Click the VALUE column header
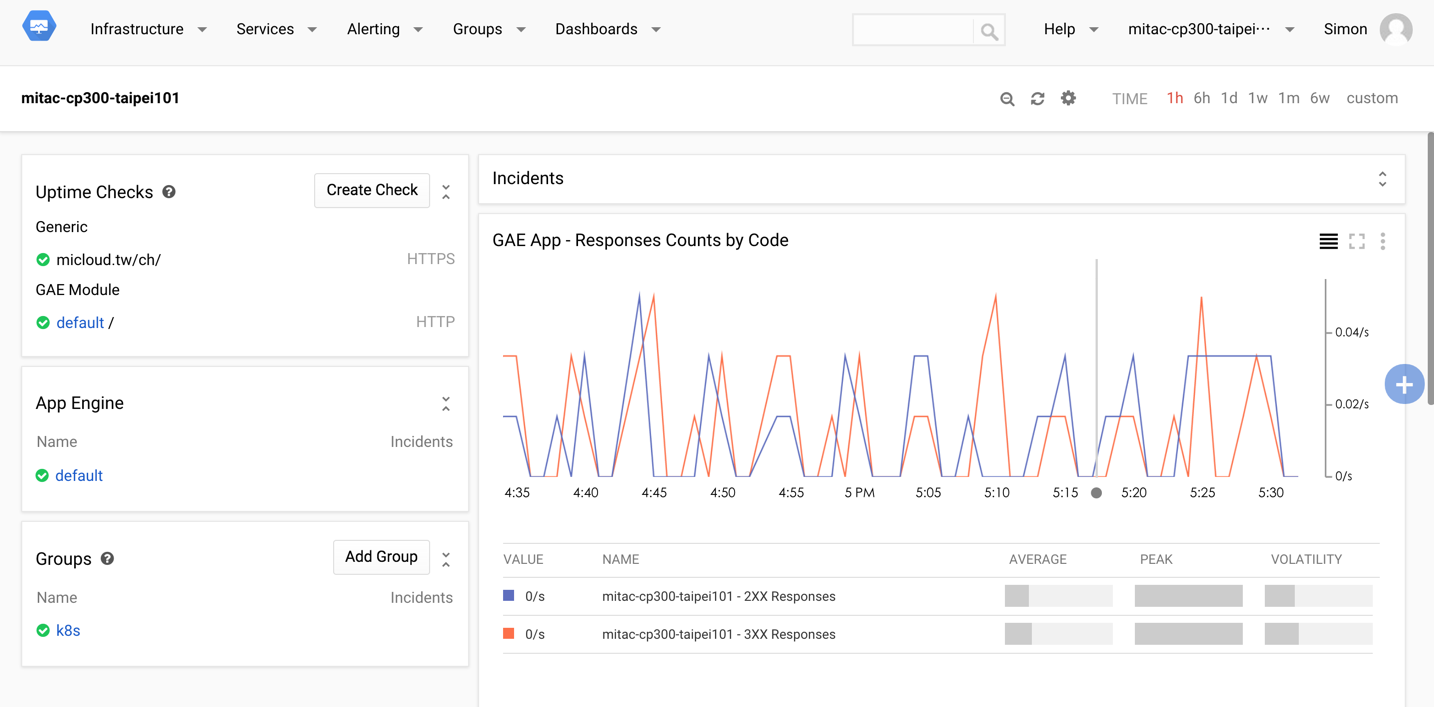Screen dimensions: 1434x707 tap(523, 560)
